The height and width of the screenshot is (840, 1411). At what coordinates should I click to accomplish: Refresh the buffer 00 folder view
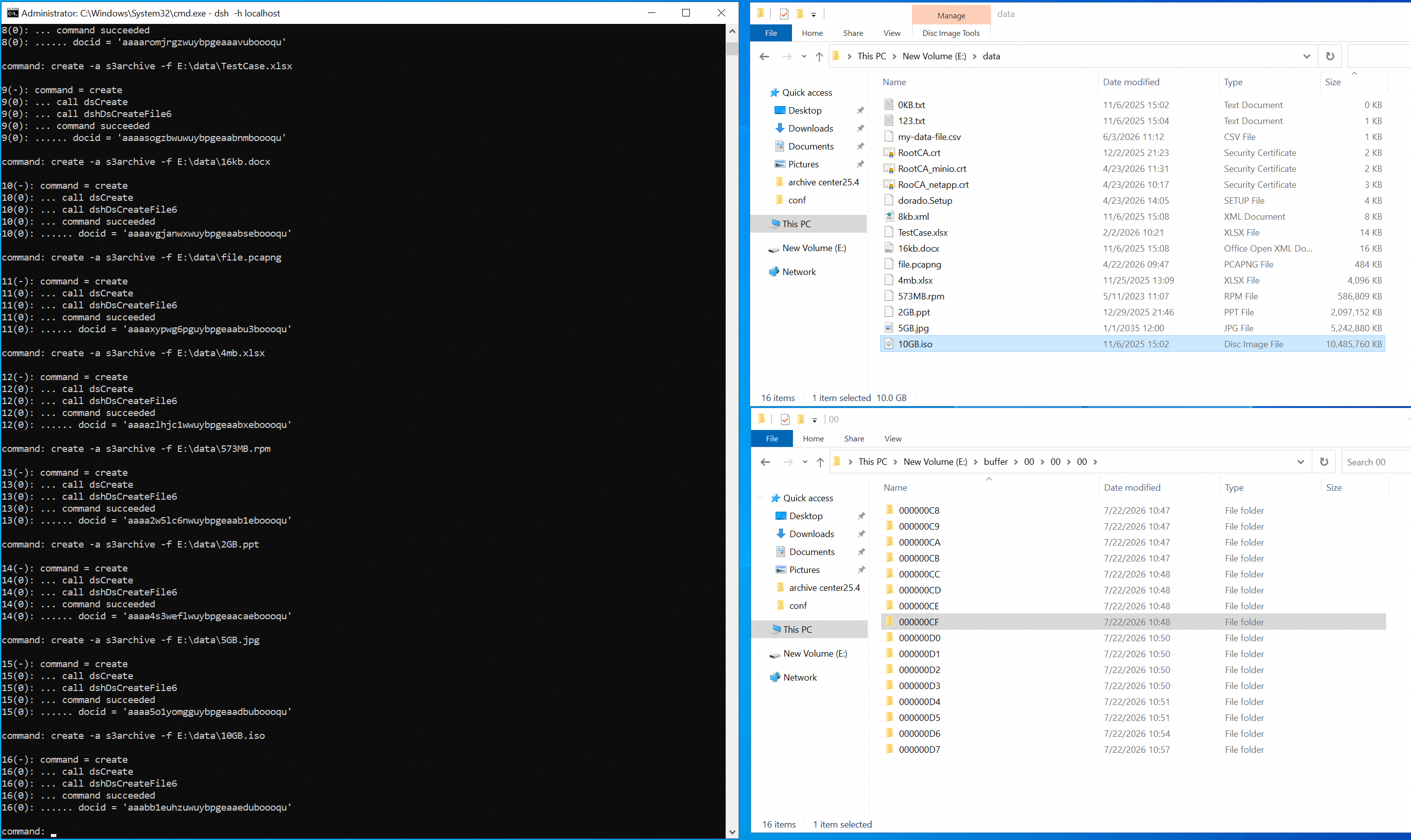point(1324,462)
